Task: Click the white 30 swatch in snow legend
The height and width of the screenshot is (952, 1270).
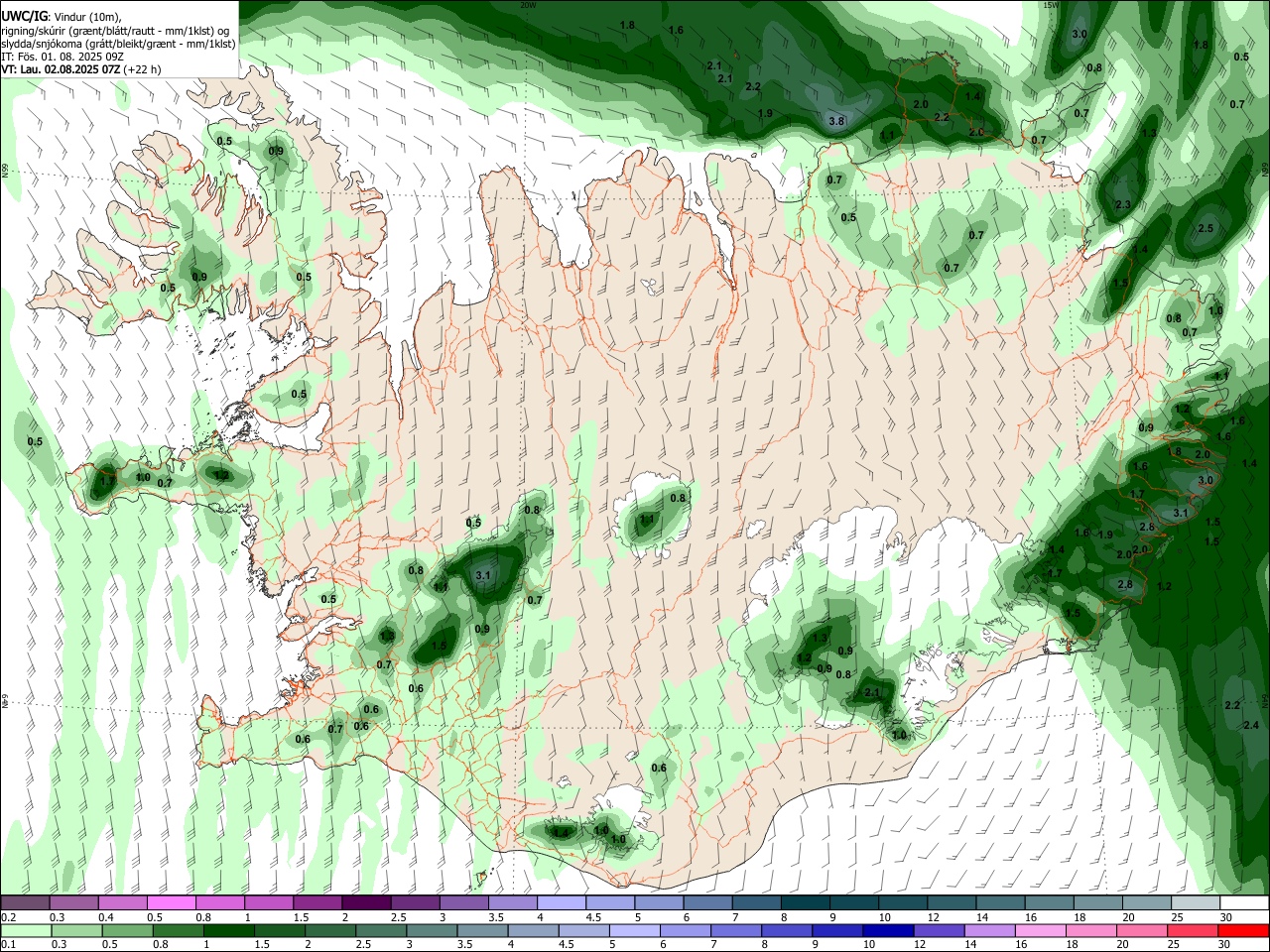Action: 1244,902
